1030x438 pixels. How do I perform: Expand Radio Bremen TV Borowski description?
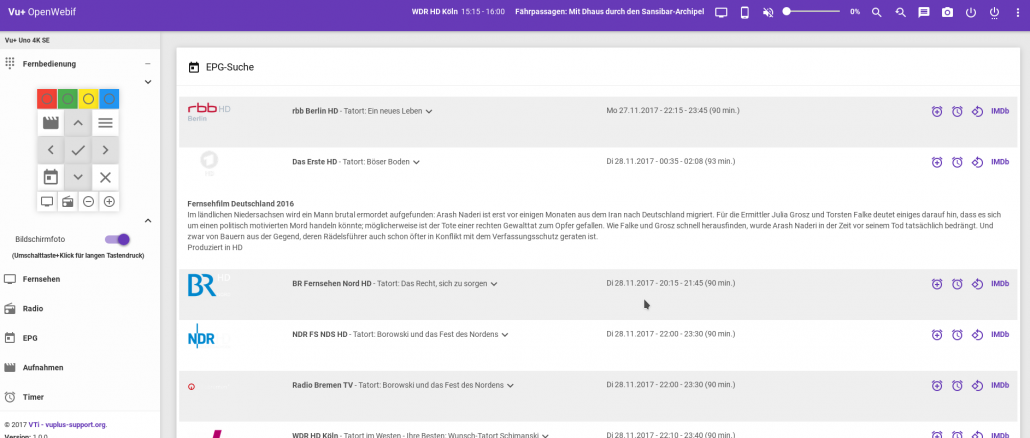[510, 385]
